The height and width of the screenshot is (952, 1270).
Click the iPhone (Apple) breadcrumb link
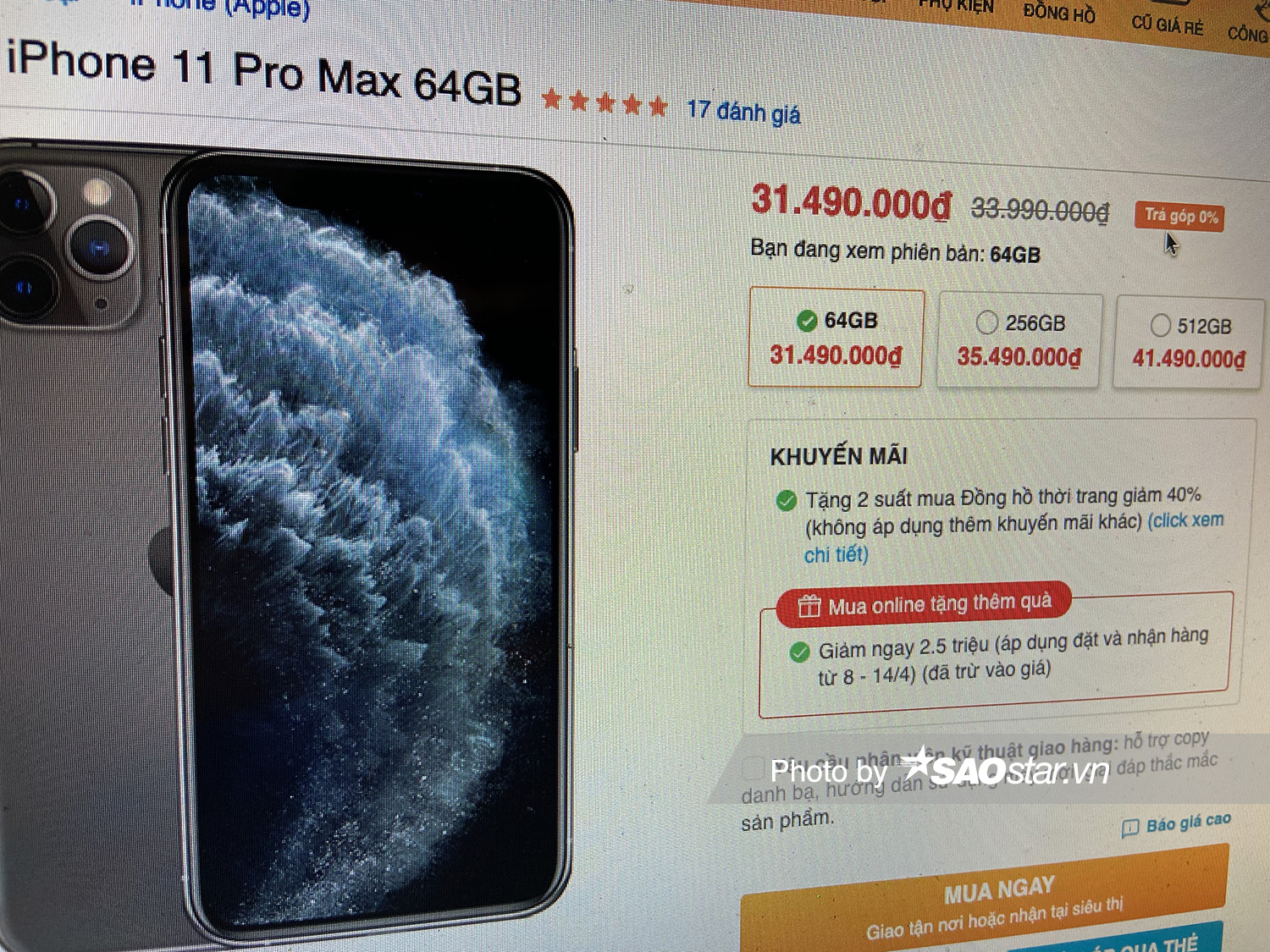[220, 7]
